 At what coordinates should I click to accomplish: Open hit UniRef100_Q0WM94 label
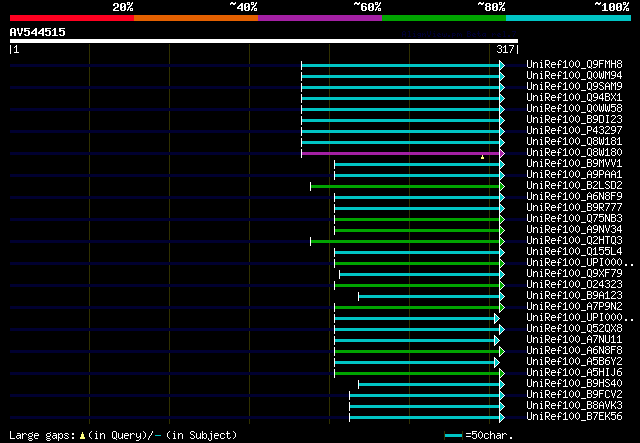[574, 76]
